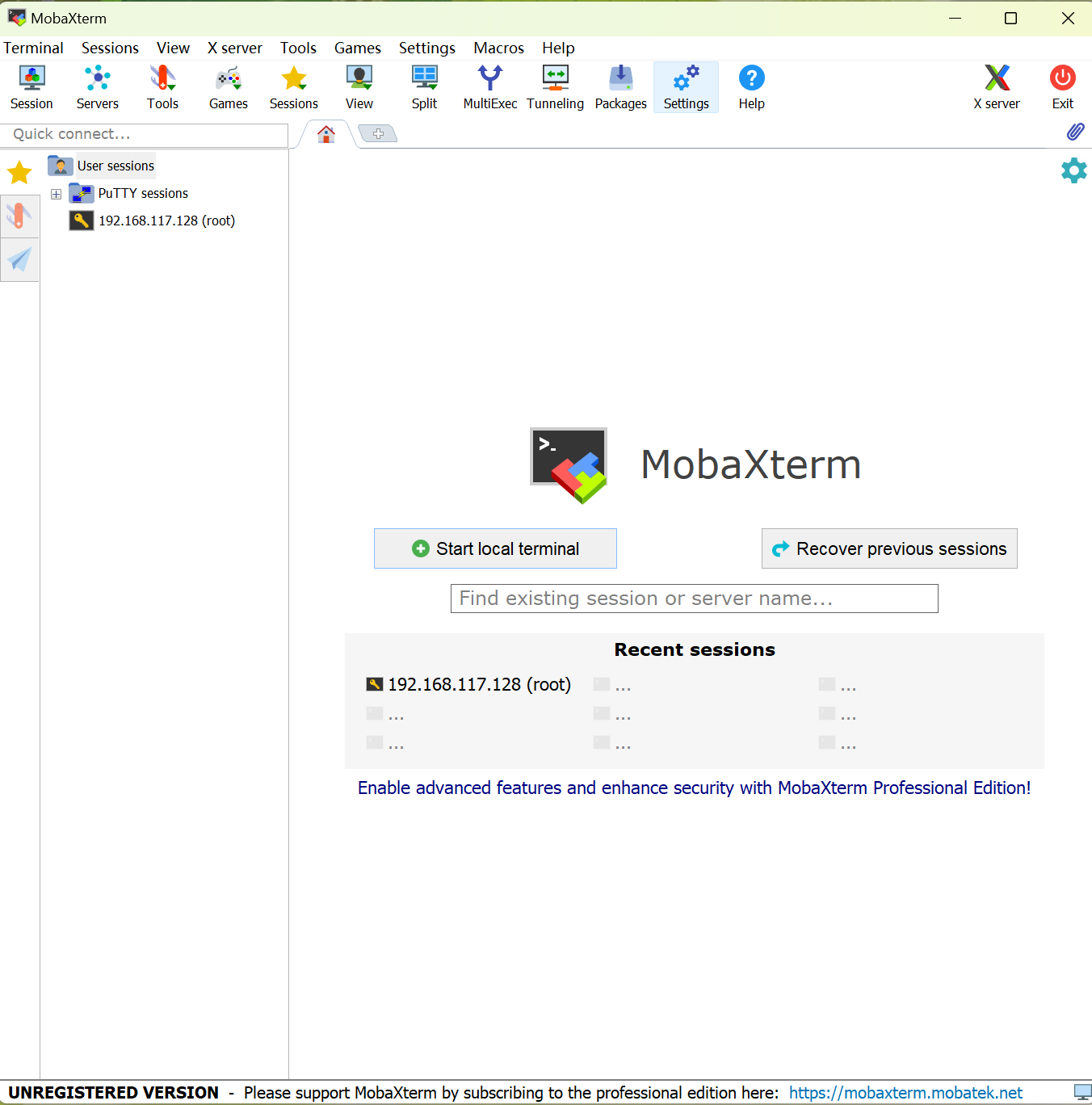1092x1105 pixels.
Task: Select PuTTY sessions tree item
Action: [143, 193]
